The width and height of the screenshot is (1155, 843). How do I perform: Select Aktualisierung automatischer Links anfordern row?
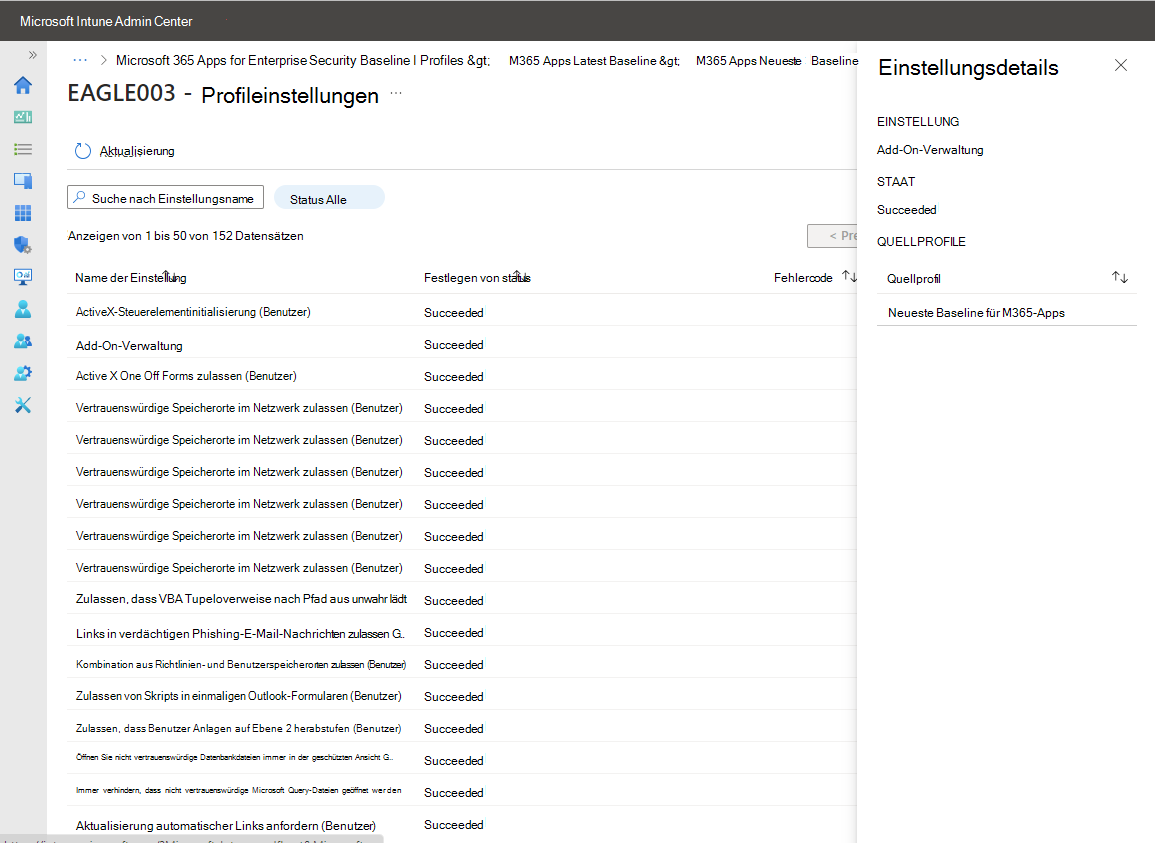(x=462, y=825)
